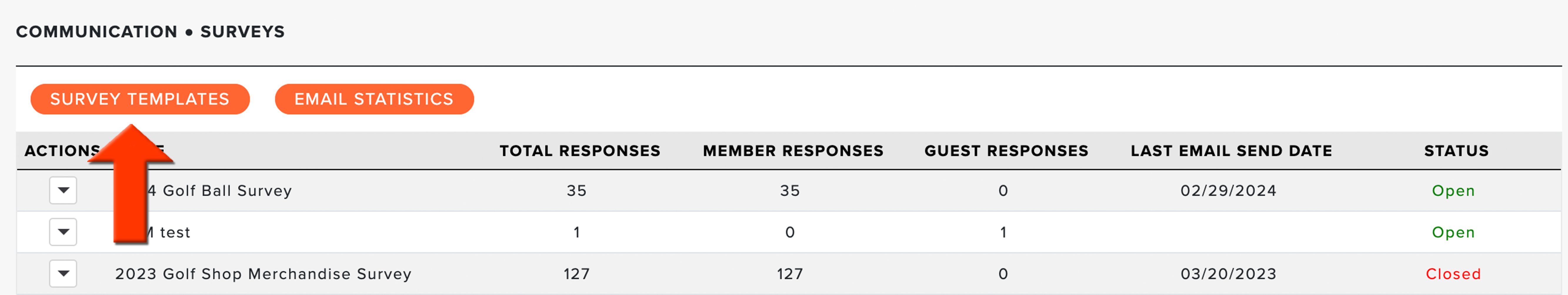Sort by Status column header
Image resolution: width=1568 pixels, height=295 pixels.
click(1457, 151)
